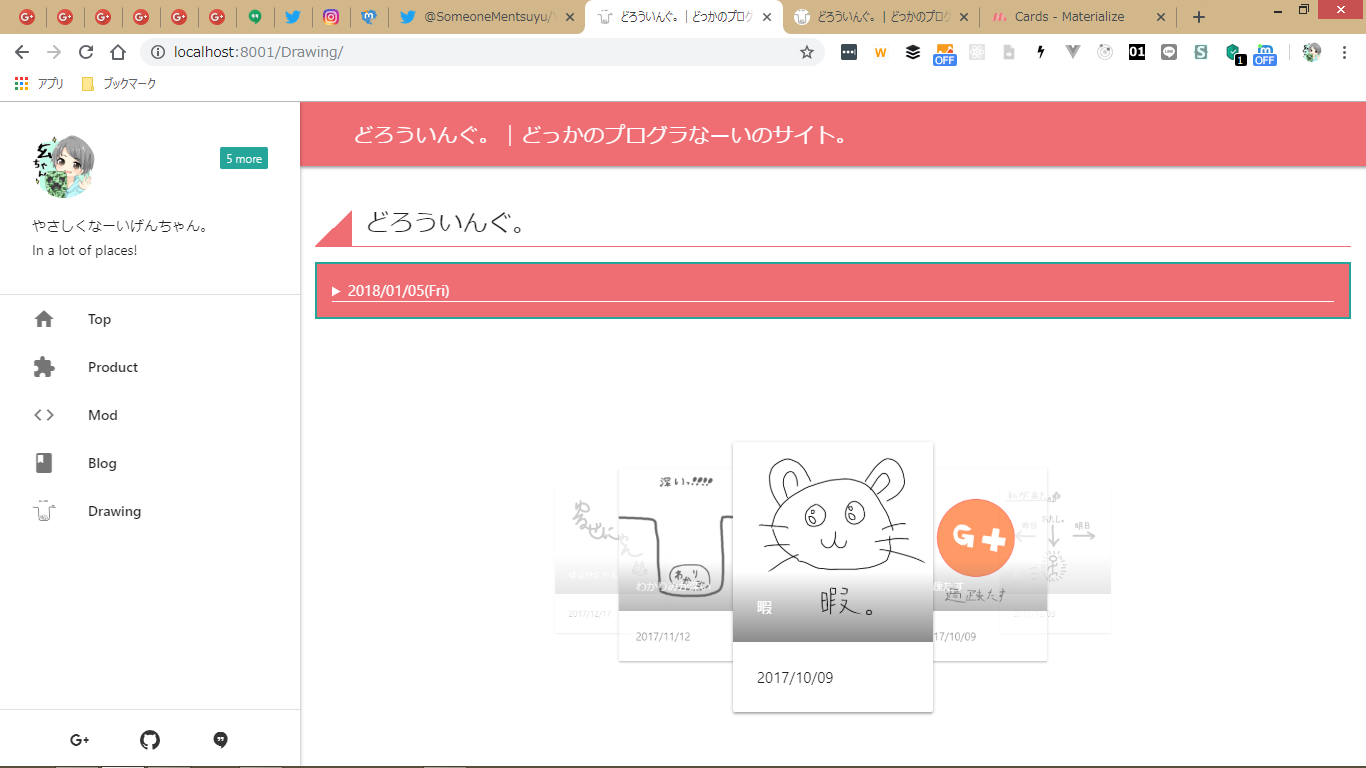This screenshot has height=768, width=1366.
Task: Click the Blog book icon
Action: coord(44,463)
